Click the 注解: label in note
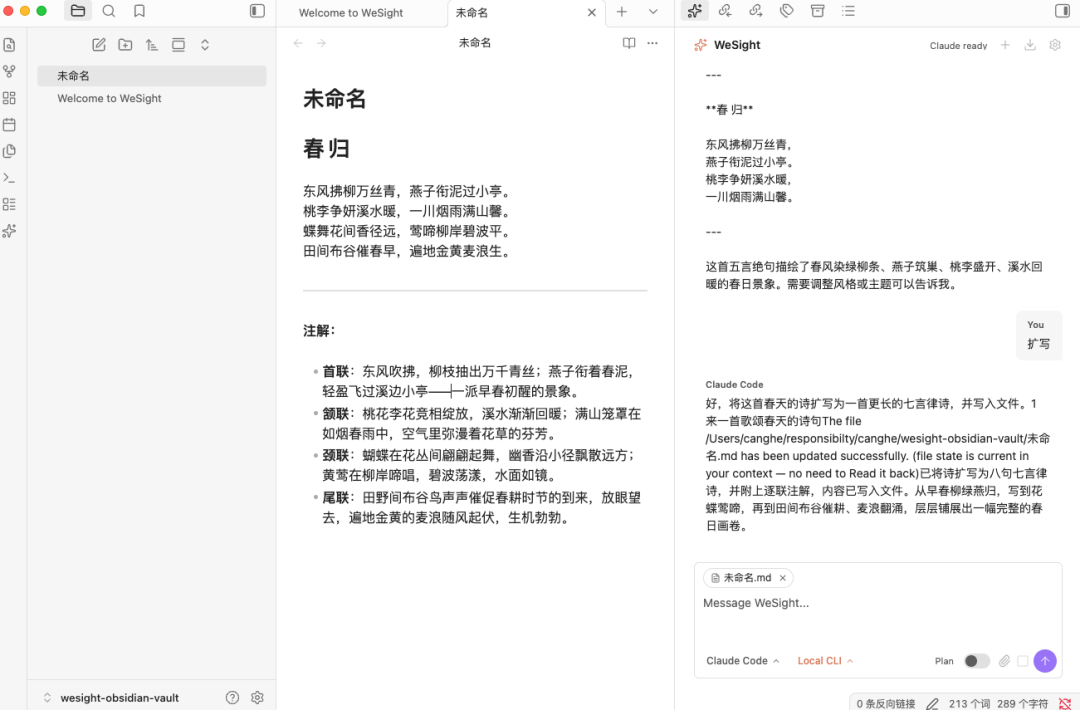1080x710 pixels. point(319,331)
